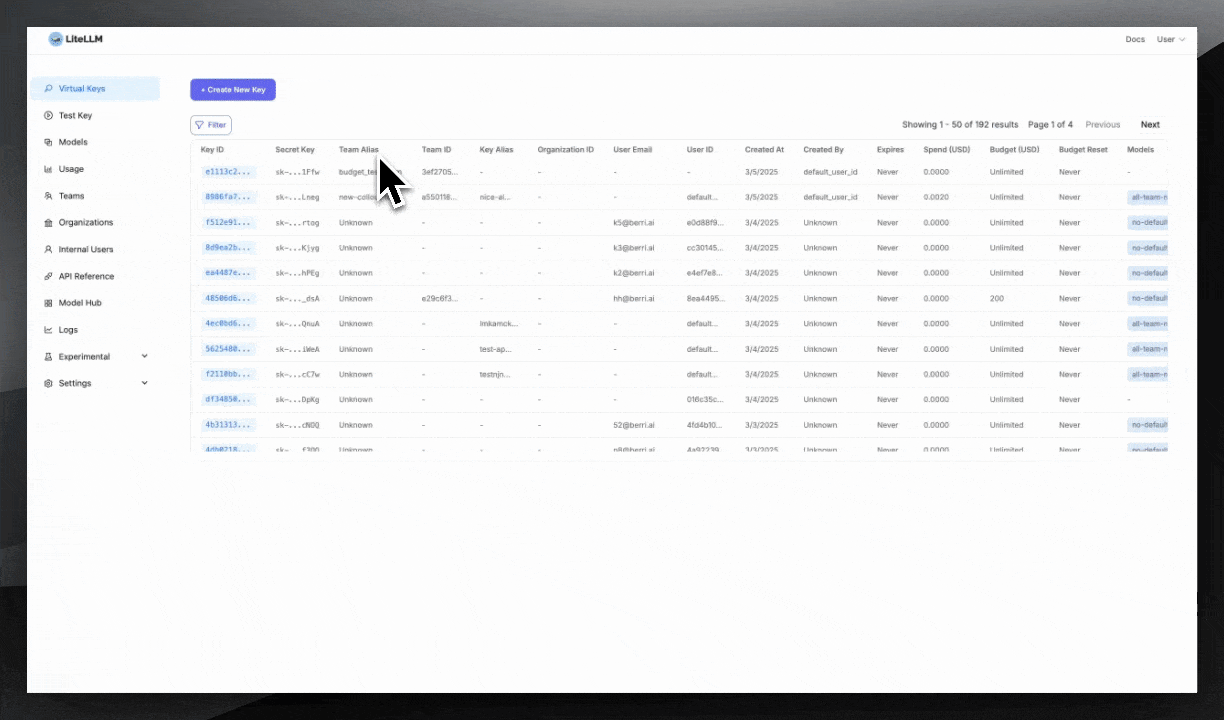Viewport: 1224px width, 720px height.
Task: Expand the Settings section chevron
Action: point(145,383)
